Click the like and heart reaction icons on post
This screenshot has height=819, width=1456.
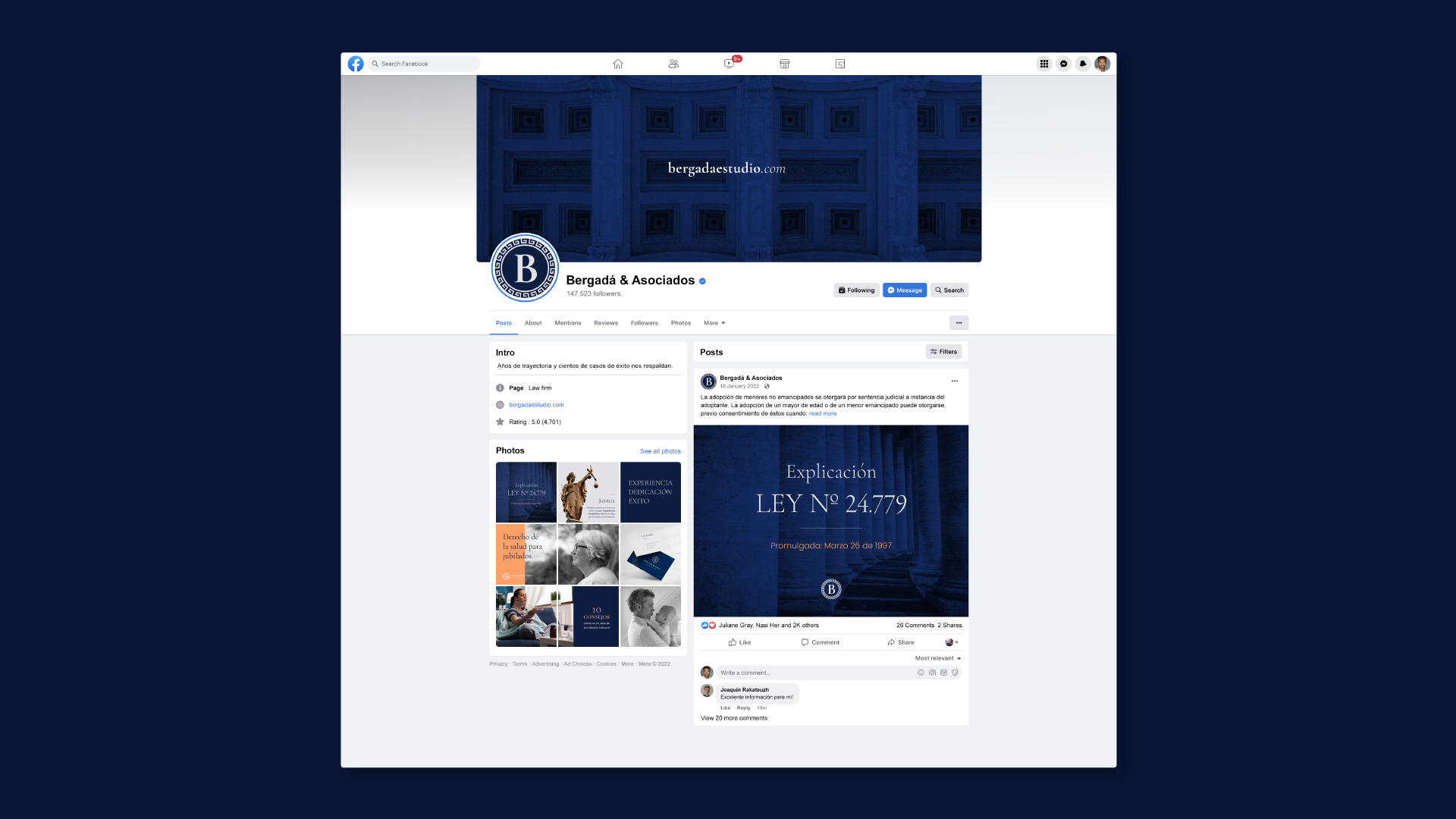click(x=708, y=626)
